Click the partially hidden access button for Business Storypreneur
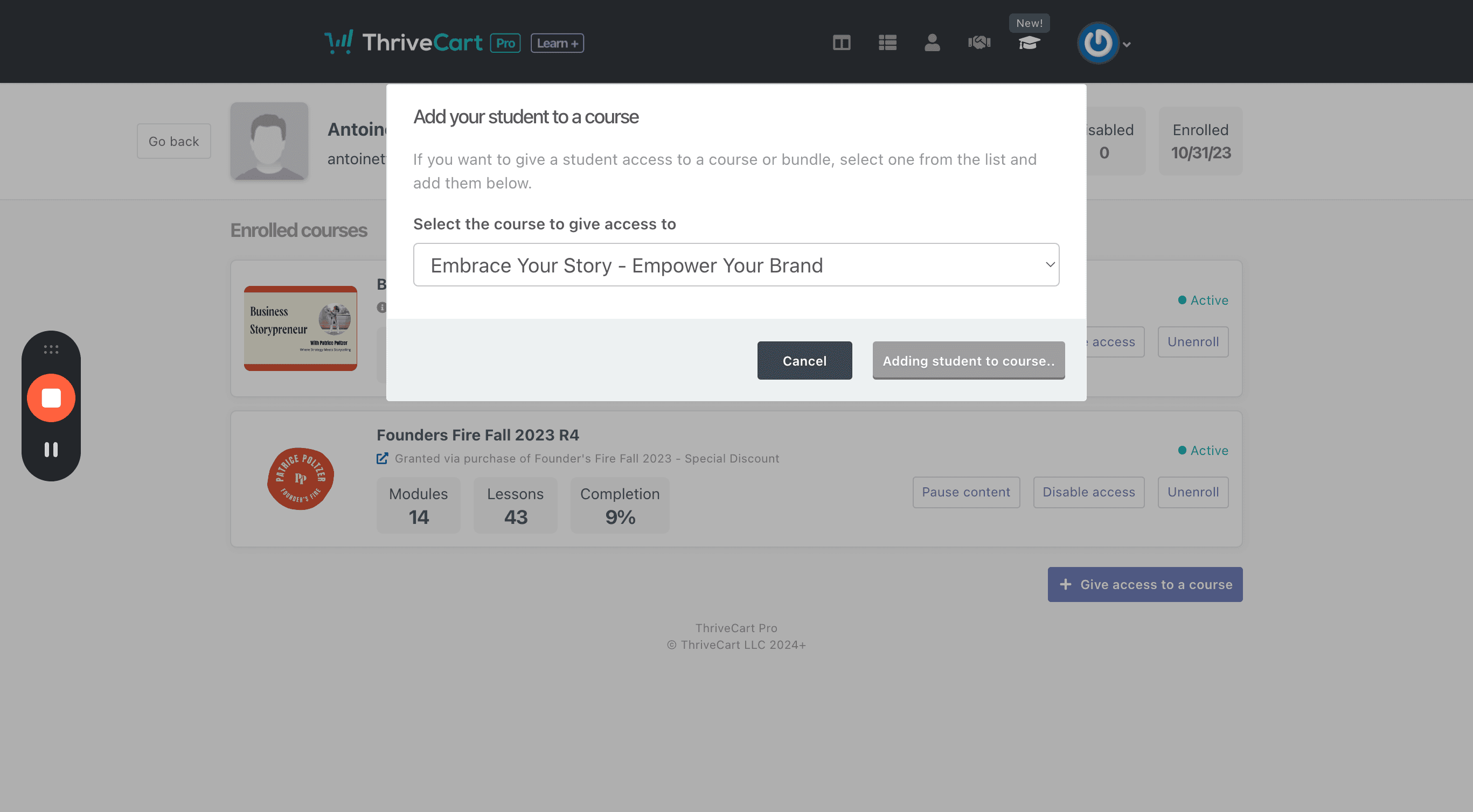 pos(1115,342)
